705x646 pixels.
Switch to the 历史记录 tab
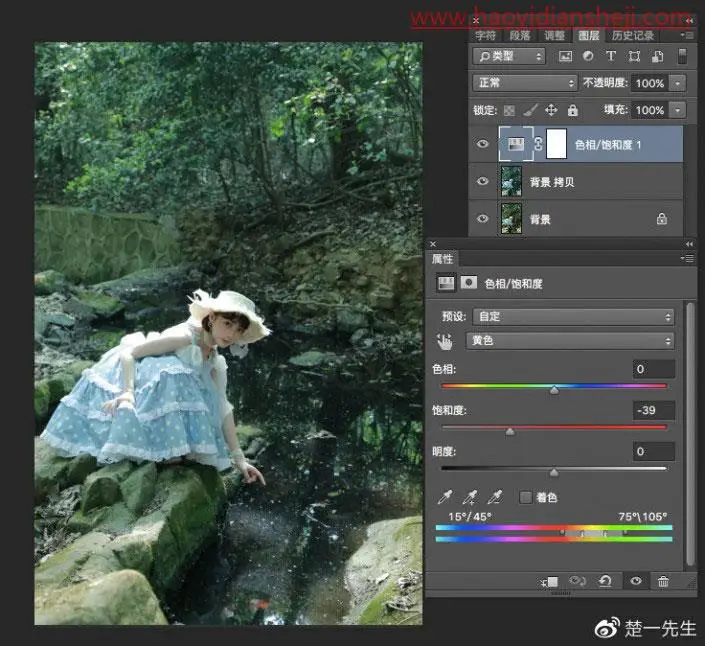pos(633,36)
